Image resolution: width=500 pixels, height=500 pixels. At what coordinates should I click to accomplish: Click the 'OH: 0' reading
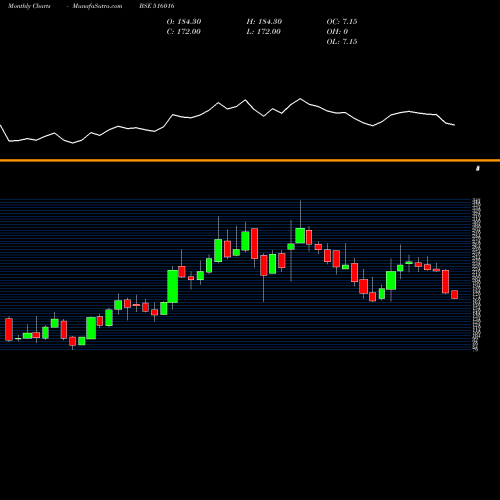(337, 32)
